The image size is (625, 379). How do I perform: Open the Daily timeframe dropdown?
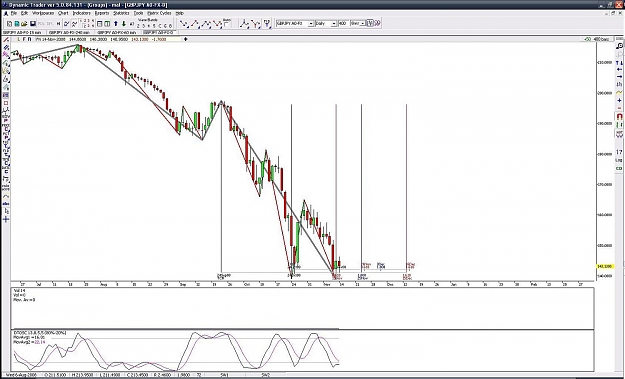click(333, 24)
